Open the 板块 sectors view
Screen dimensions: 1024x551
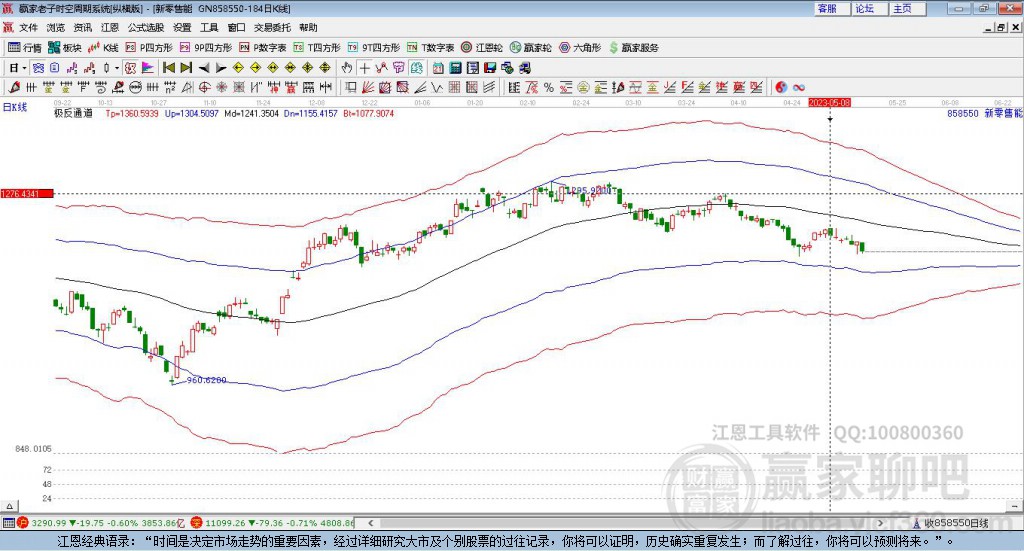64,48
